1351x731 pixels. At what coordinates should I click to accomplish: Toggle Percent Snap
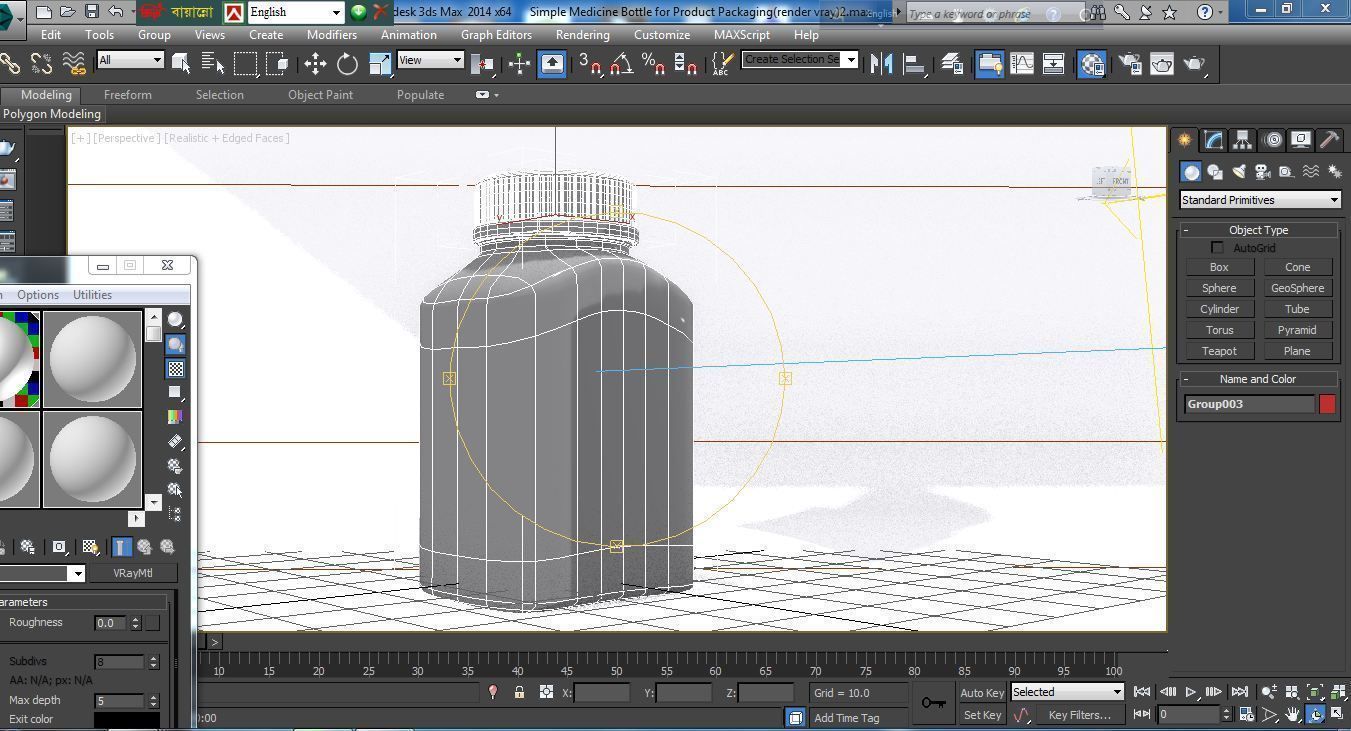click(x=653, y=64)
